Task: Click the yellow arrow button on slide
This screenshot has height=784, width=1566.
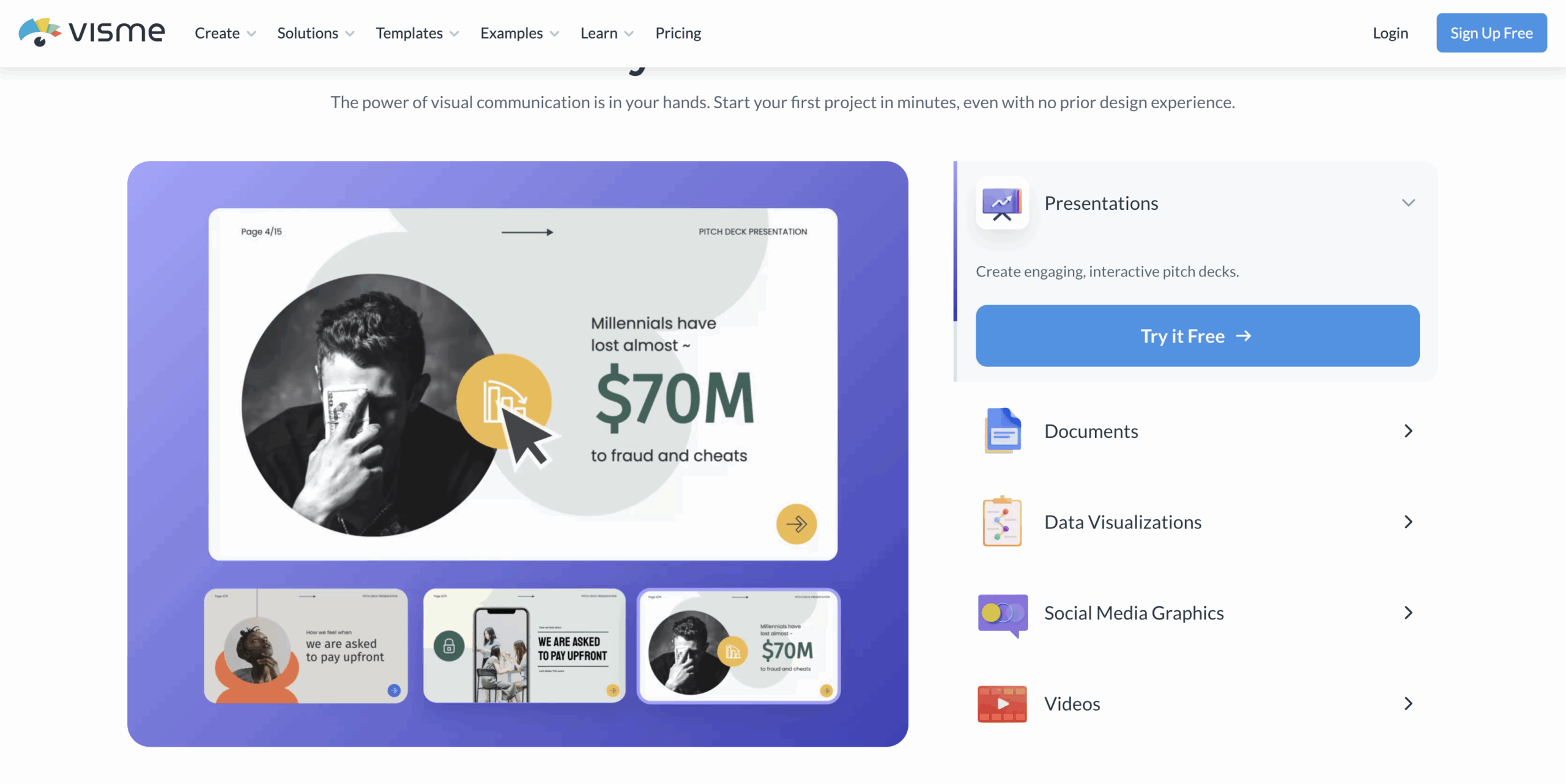Action: 796,524
